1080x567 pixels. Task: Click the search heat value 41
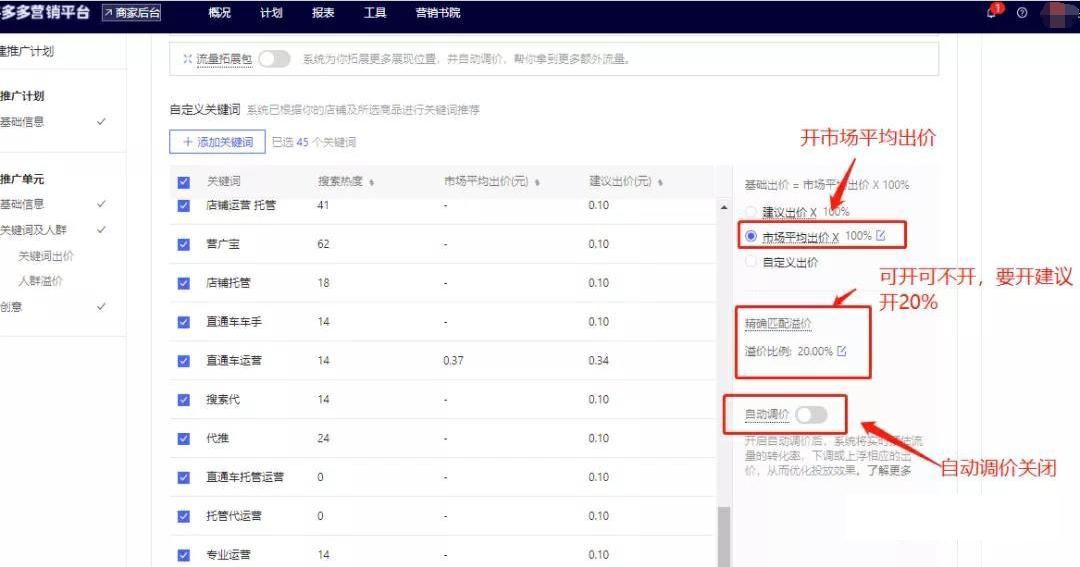[x=323, y=205]
